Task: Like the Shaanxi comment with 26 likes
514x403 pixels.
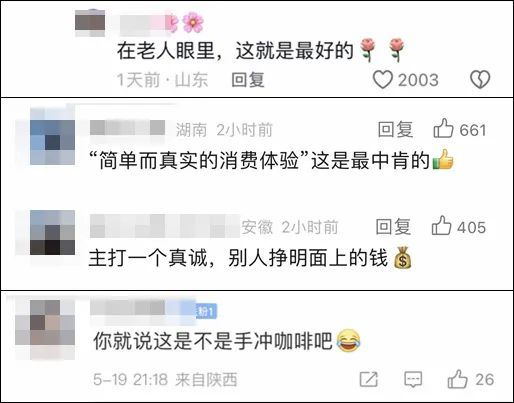Action: pyautogui.click(x=457, y=379)
